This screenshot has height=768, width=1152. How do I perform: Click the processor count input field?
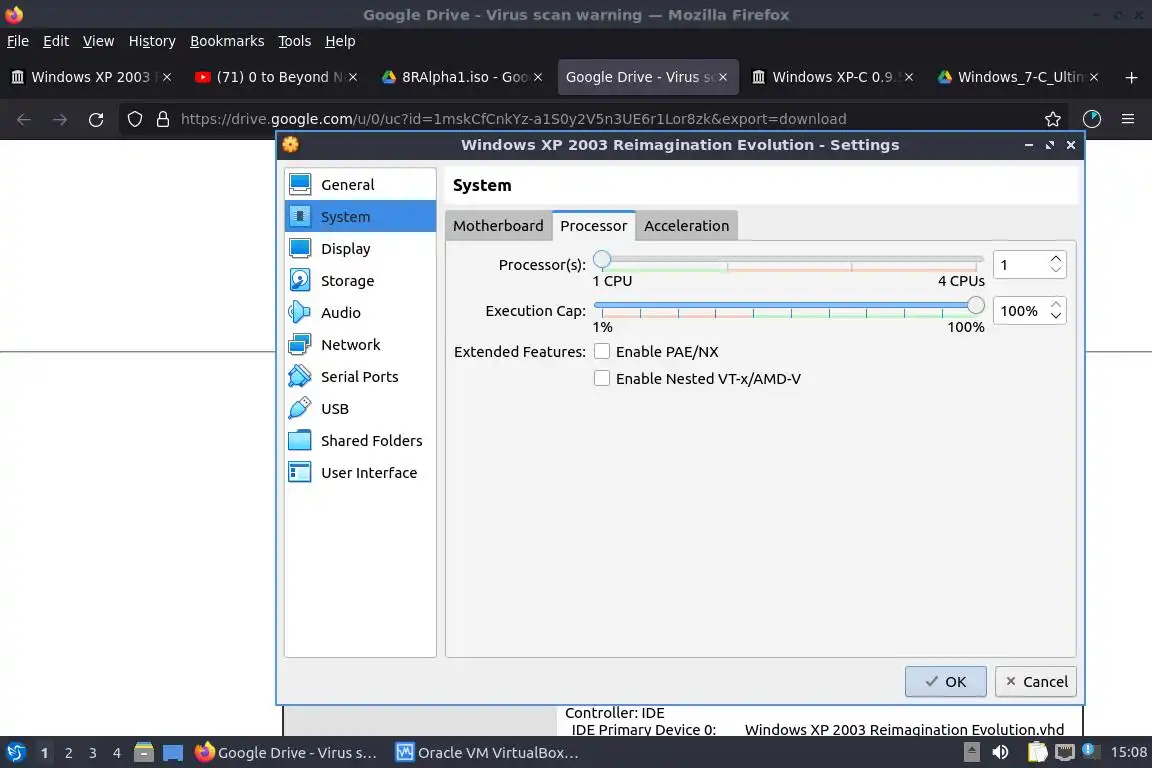(1020, 265)
